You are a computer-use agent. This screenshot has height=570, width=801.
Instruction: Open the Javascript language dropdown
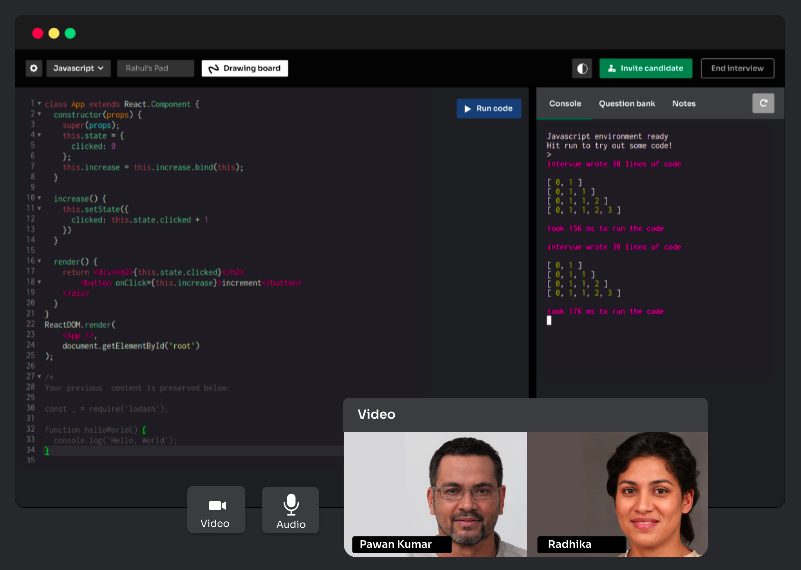(79, 68)
